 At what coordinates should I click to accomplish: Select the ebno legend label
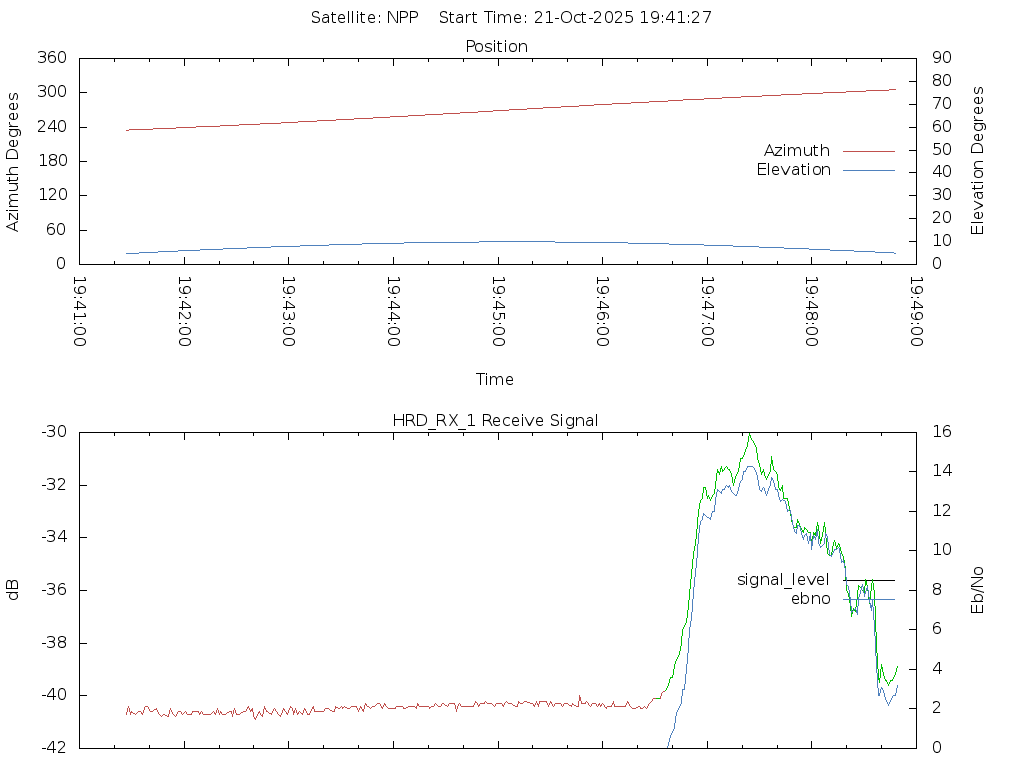click(x=810, y=599)
